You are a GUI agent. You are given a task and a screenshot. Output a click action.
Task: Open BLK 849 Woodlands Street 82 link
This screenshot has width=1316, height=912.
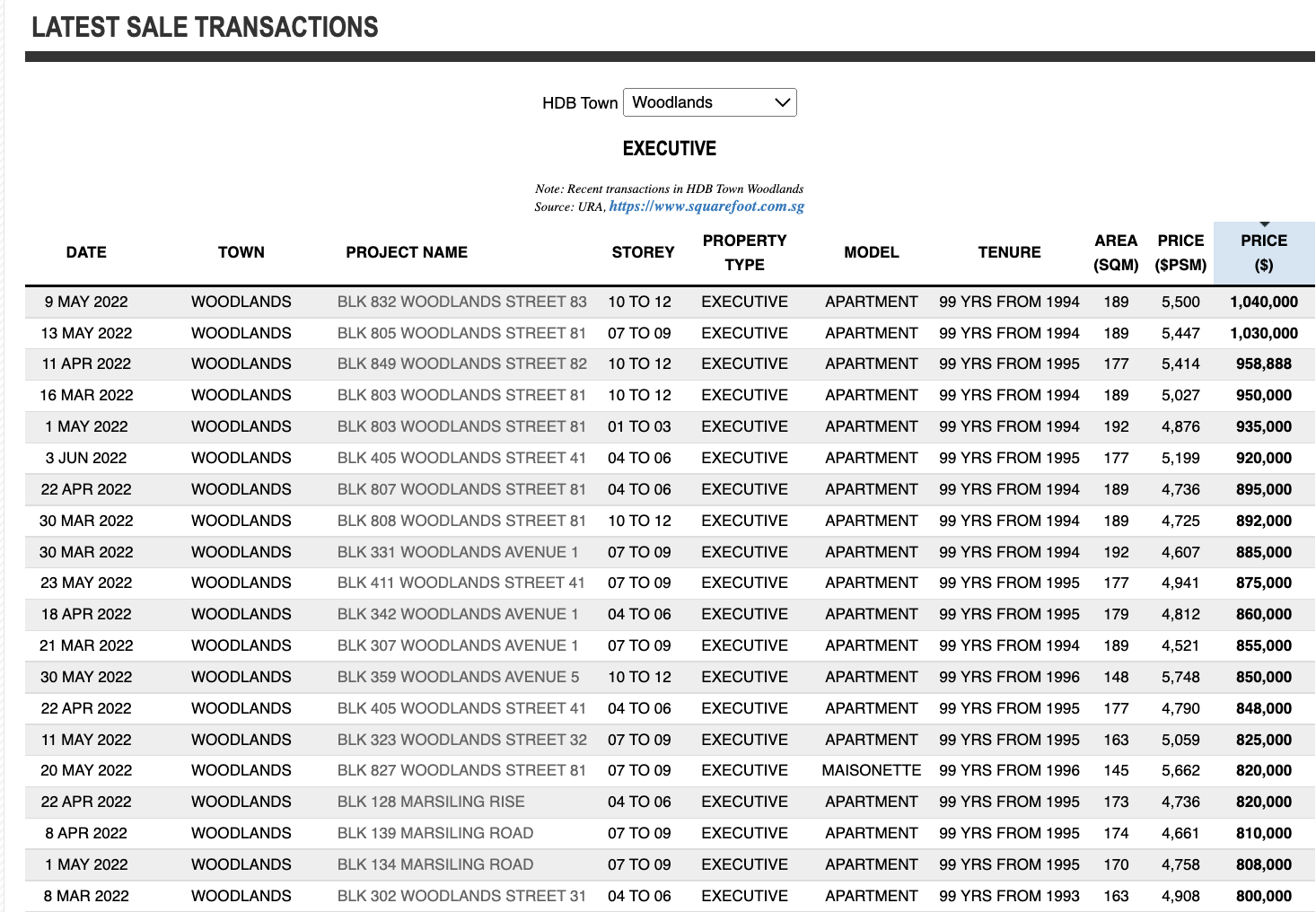coord(461,364)
